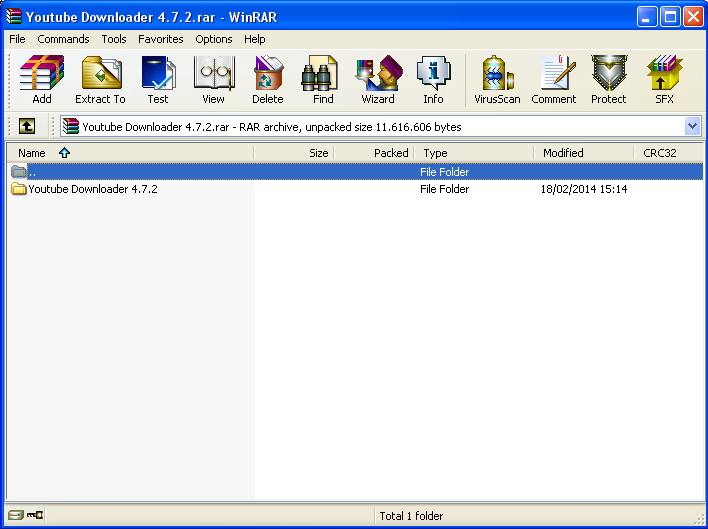
Task: Click the disk drive status bar icon
Action: [15, 515]
